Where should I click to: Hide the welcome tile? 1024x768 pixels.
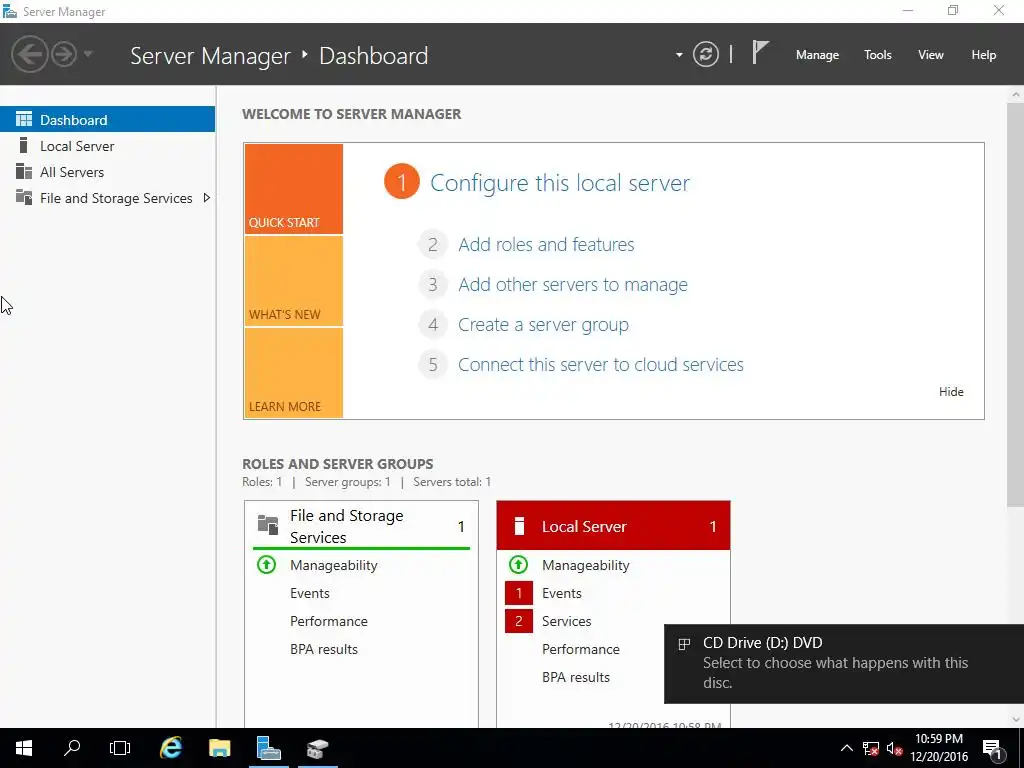point(951,392)
